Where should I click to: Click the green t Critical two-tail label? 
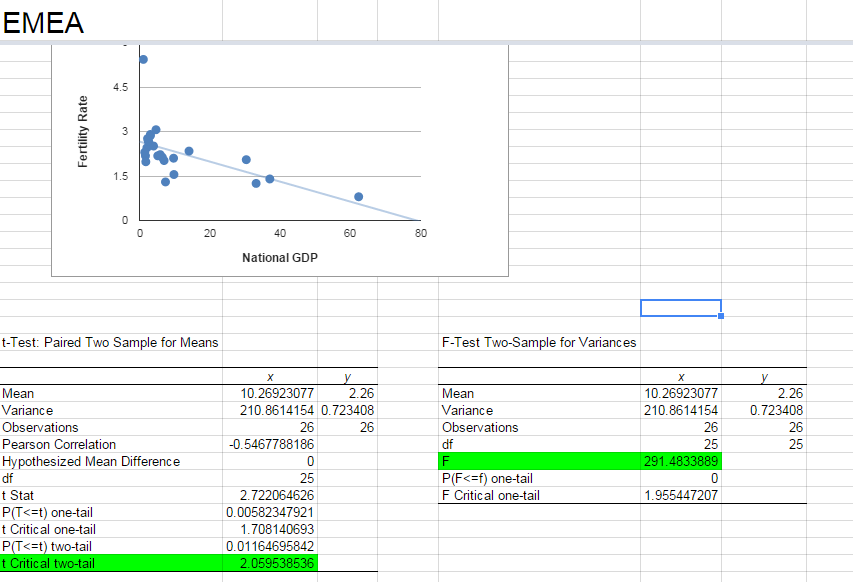(110, 563)
